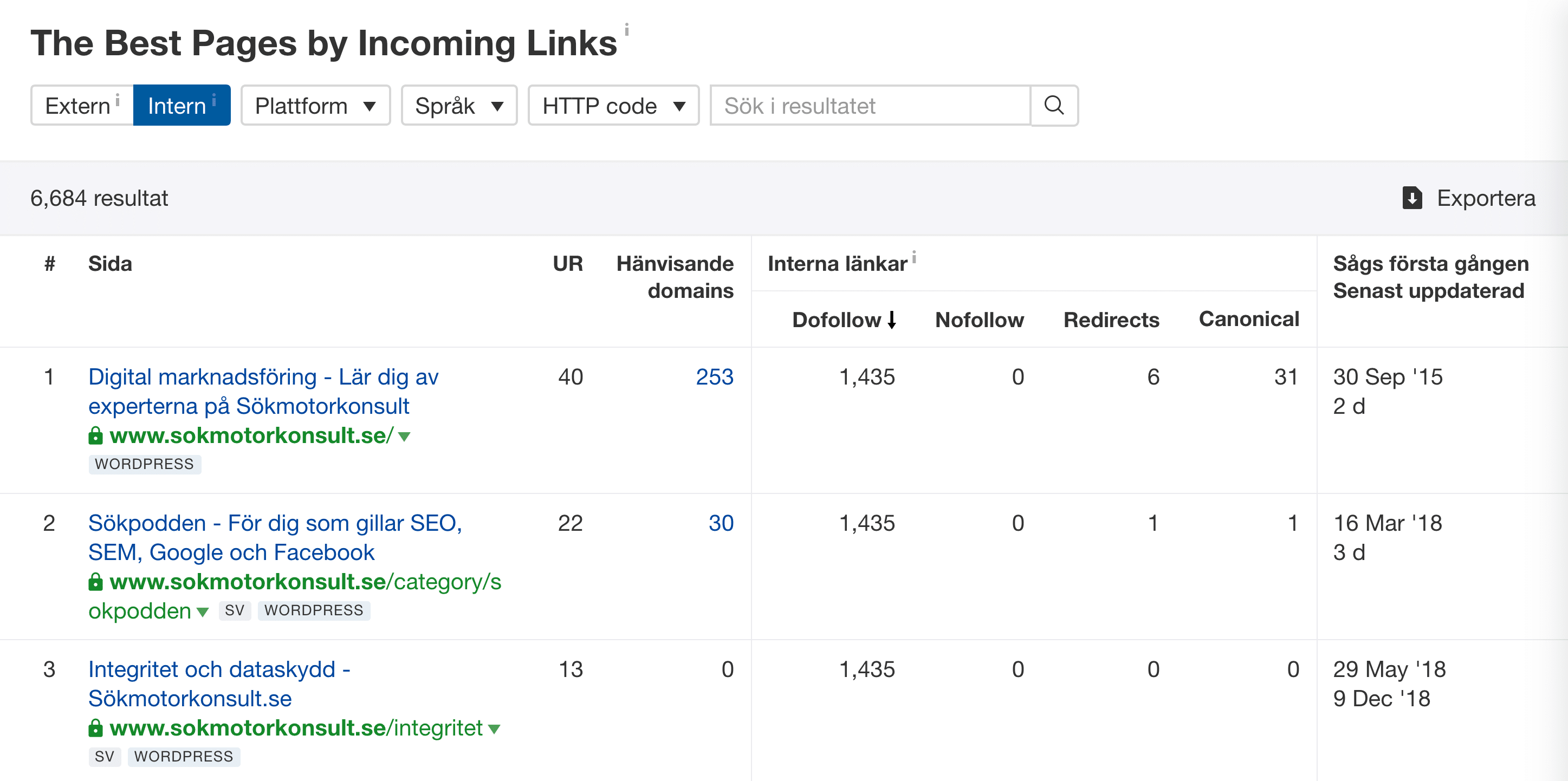The image size is (1568, 781).
Task: Click the Dofollow sort arrow icon
Action: click(x=892, y=320)
